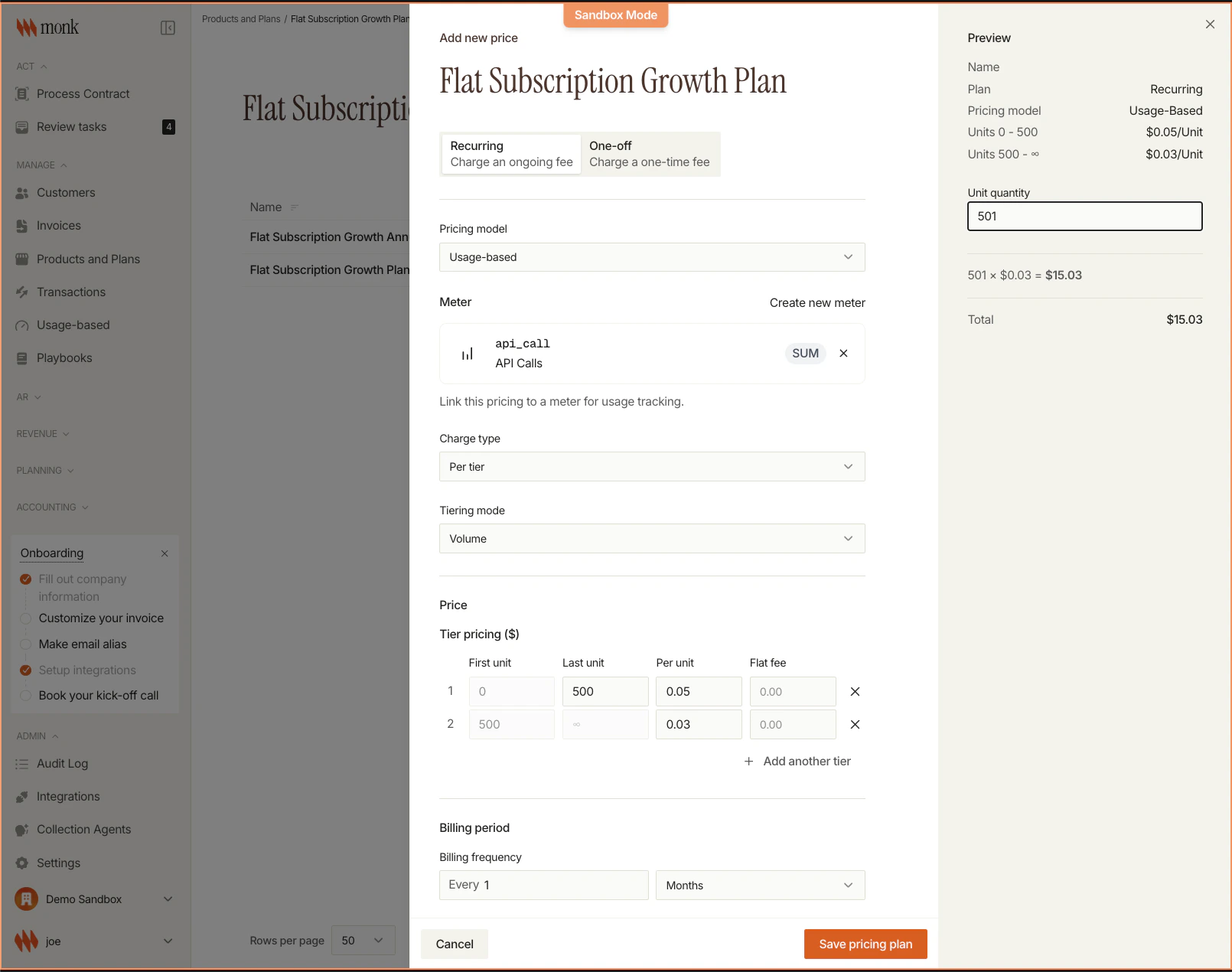Open Products and Plans breadcrumb link
The image size is (1232, 972).
click(x=240, y=18)
